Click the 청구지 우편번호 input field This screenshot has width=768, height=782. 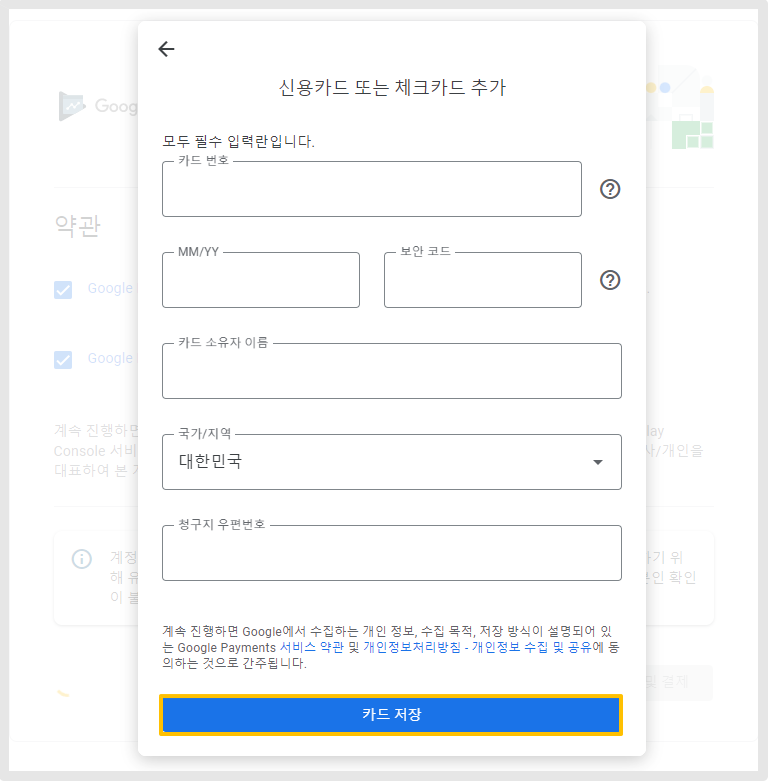391,556
